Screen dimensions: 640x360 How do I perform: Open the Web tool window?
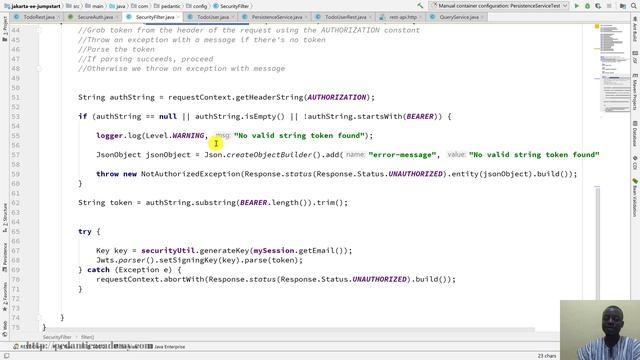(x=4, y=329)
